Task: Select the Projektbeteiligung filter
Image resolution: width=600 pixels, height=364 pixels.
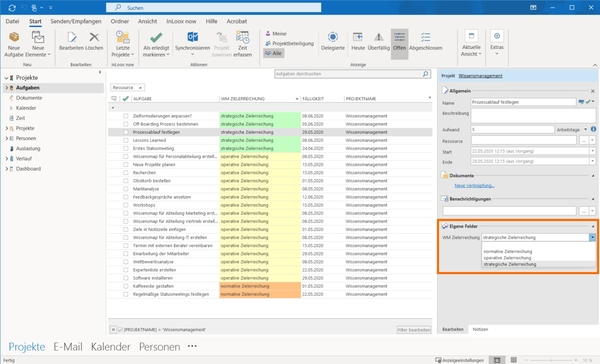Action: 289,43
